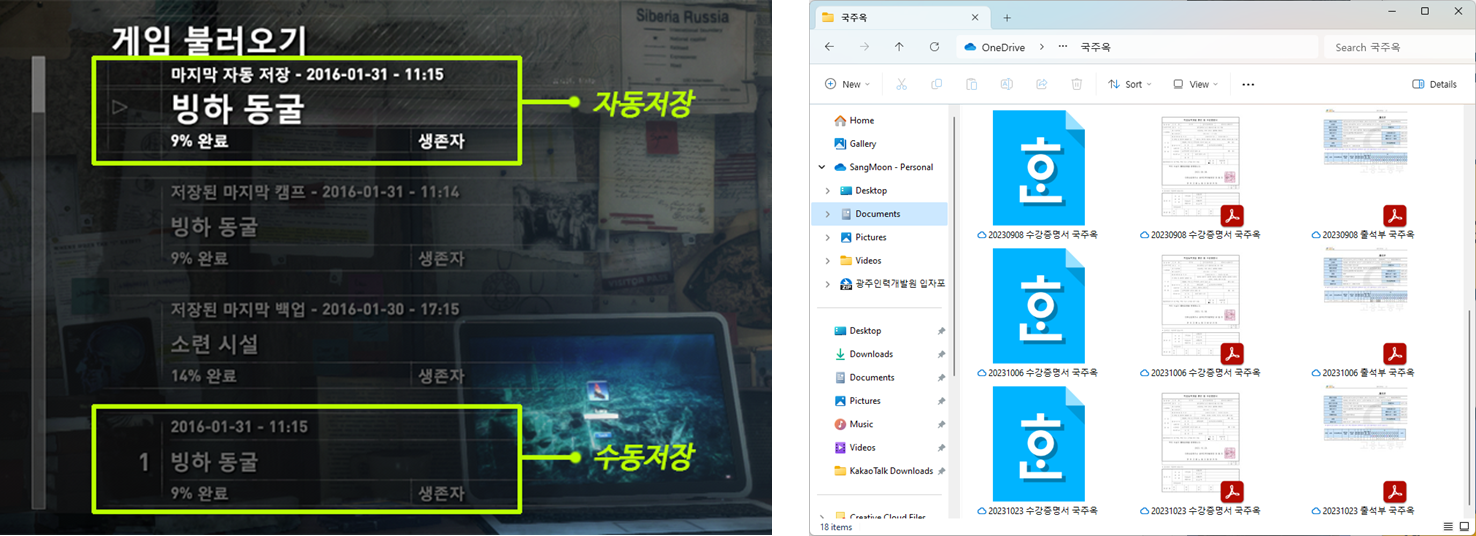This screenshot has height=536, width=1476.
Task: Open the Sort dropdown menu
Action: 1130,84
